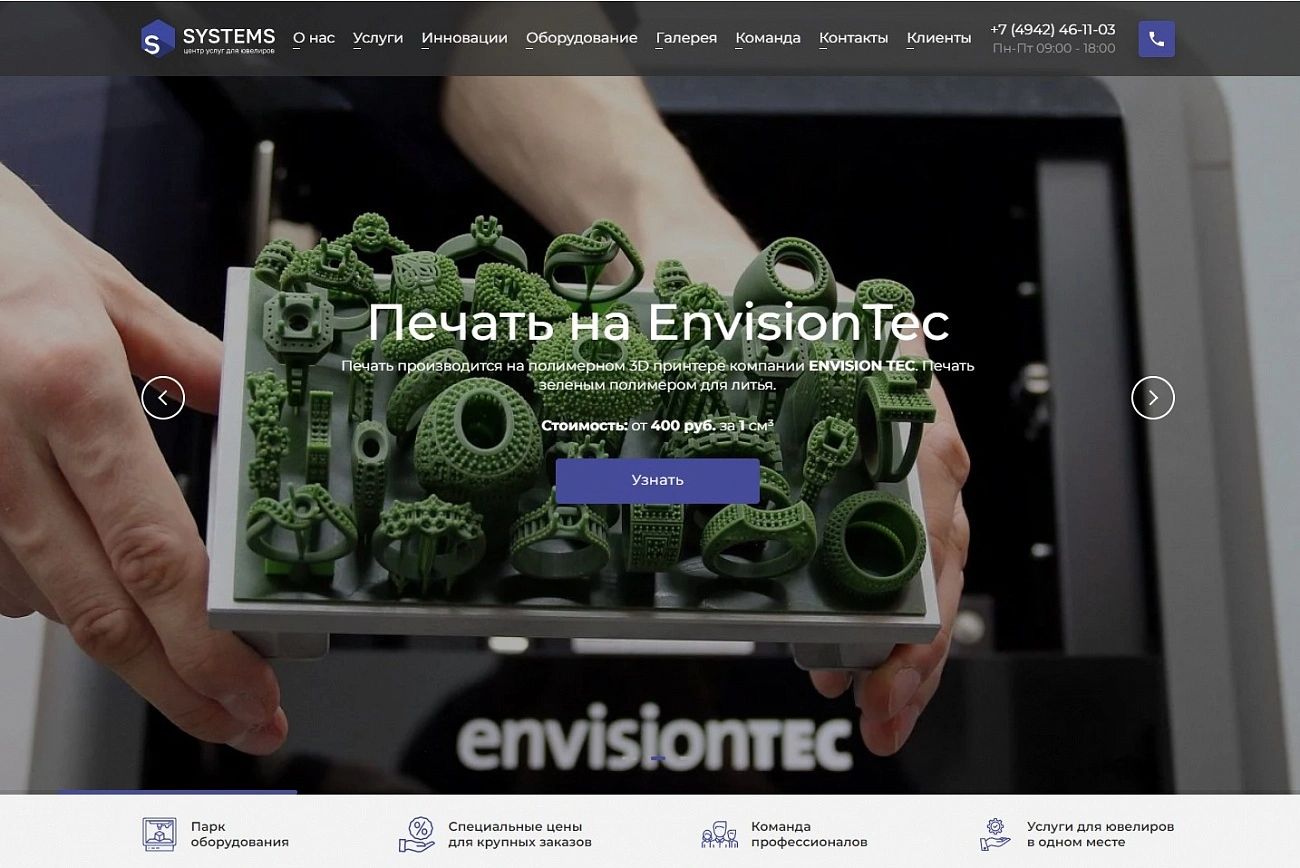Viewport: 1300px width, 868px height.
Task: Select Специальные цены для крупных заказов tab
Action: point(496,834)
